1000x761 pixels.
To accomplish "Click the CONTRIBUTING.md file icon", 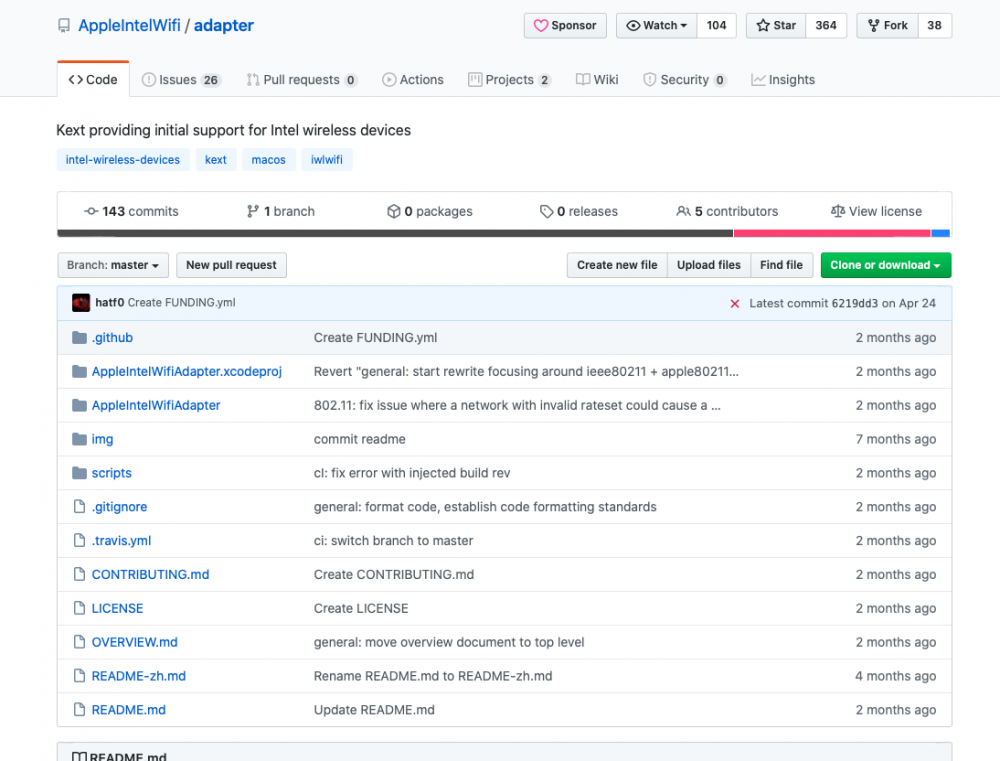I will pyautogui.click(x=79, y=574).
